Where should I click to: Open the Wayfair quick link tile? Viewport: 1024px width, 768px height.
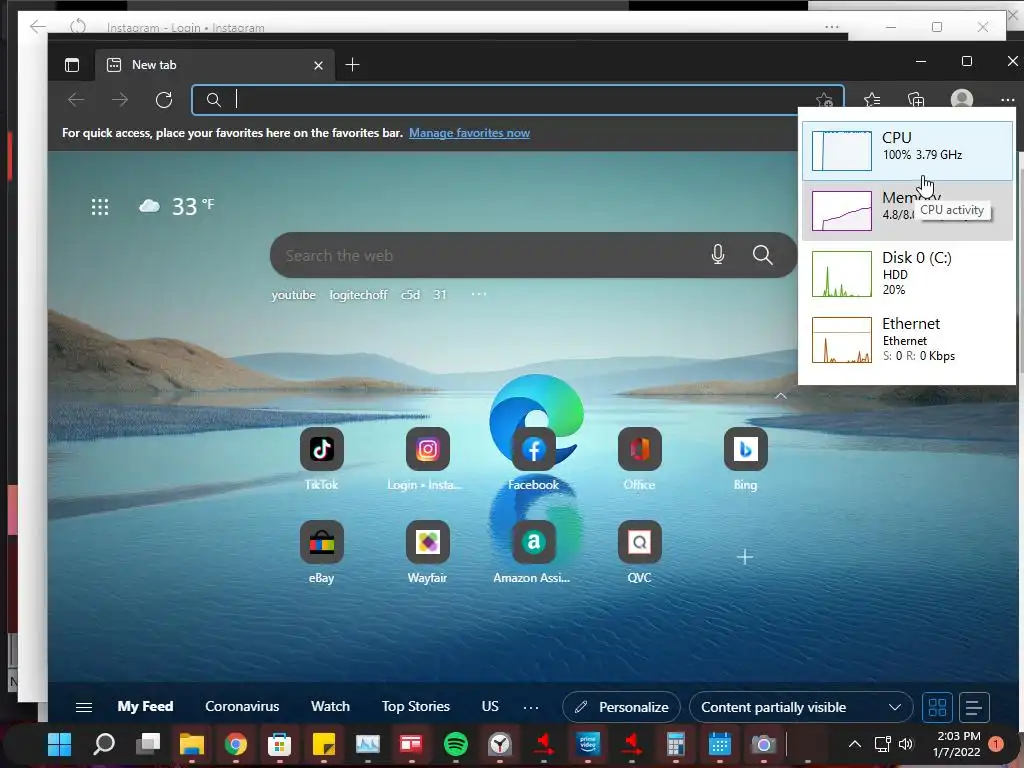point(427,542)
